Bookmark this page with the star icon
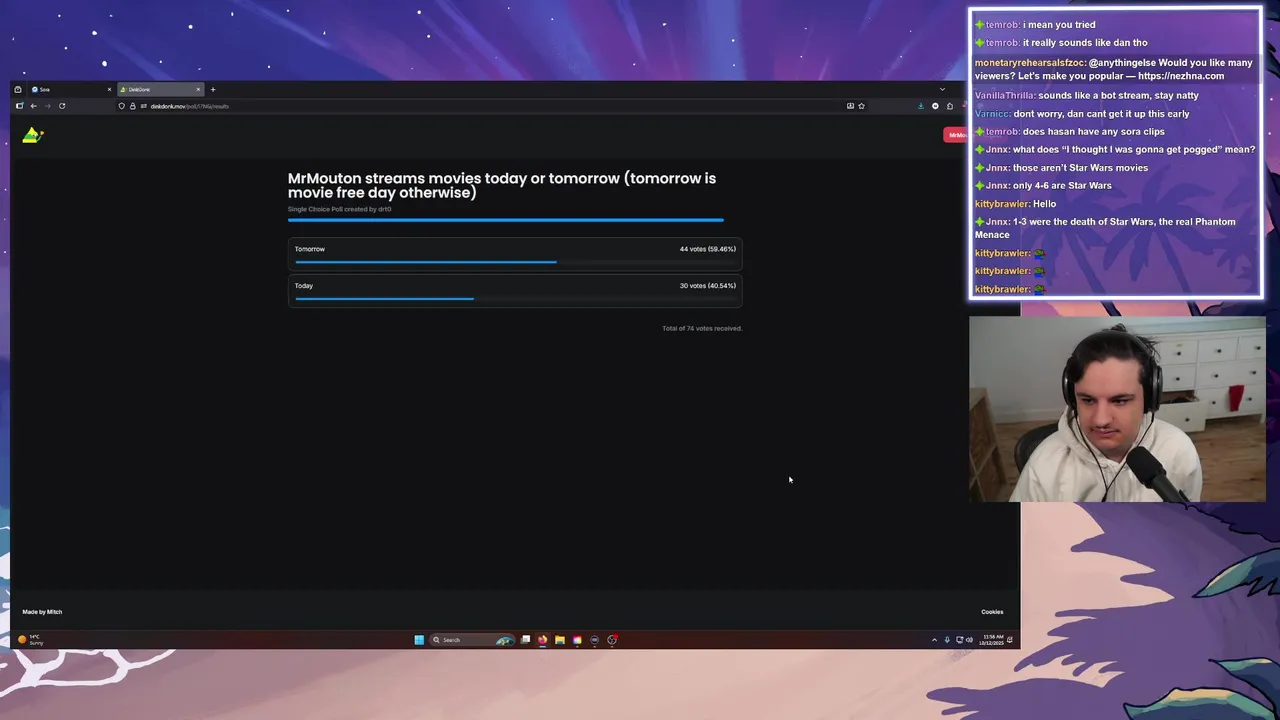 861,106
